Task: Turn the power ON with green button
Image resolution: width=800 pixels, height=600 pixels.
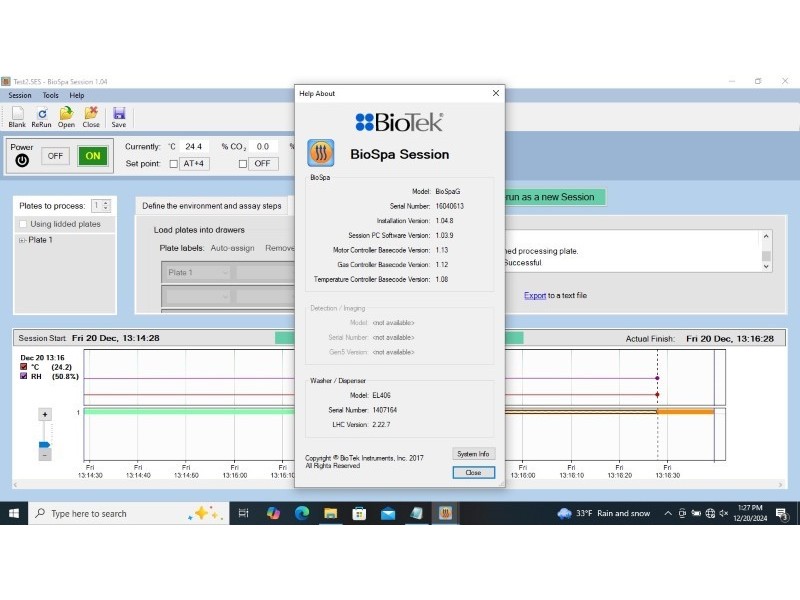Action: [93, 156]
